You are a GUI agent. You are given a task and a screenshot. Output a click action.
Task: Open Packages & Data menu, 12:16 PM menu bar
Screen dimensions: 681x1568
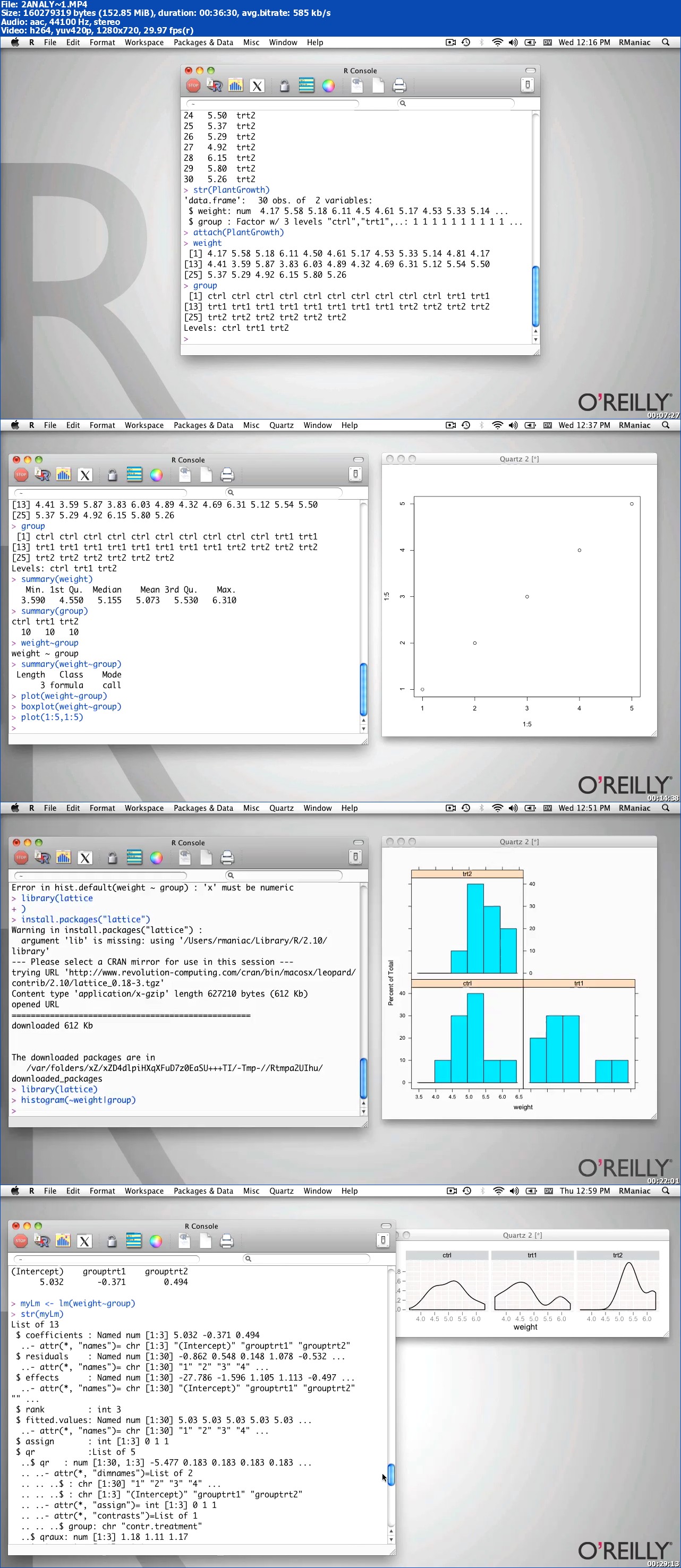[203, 42]
